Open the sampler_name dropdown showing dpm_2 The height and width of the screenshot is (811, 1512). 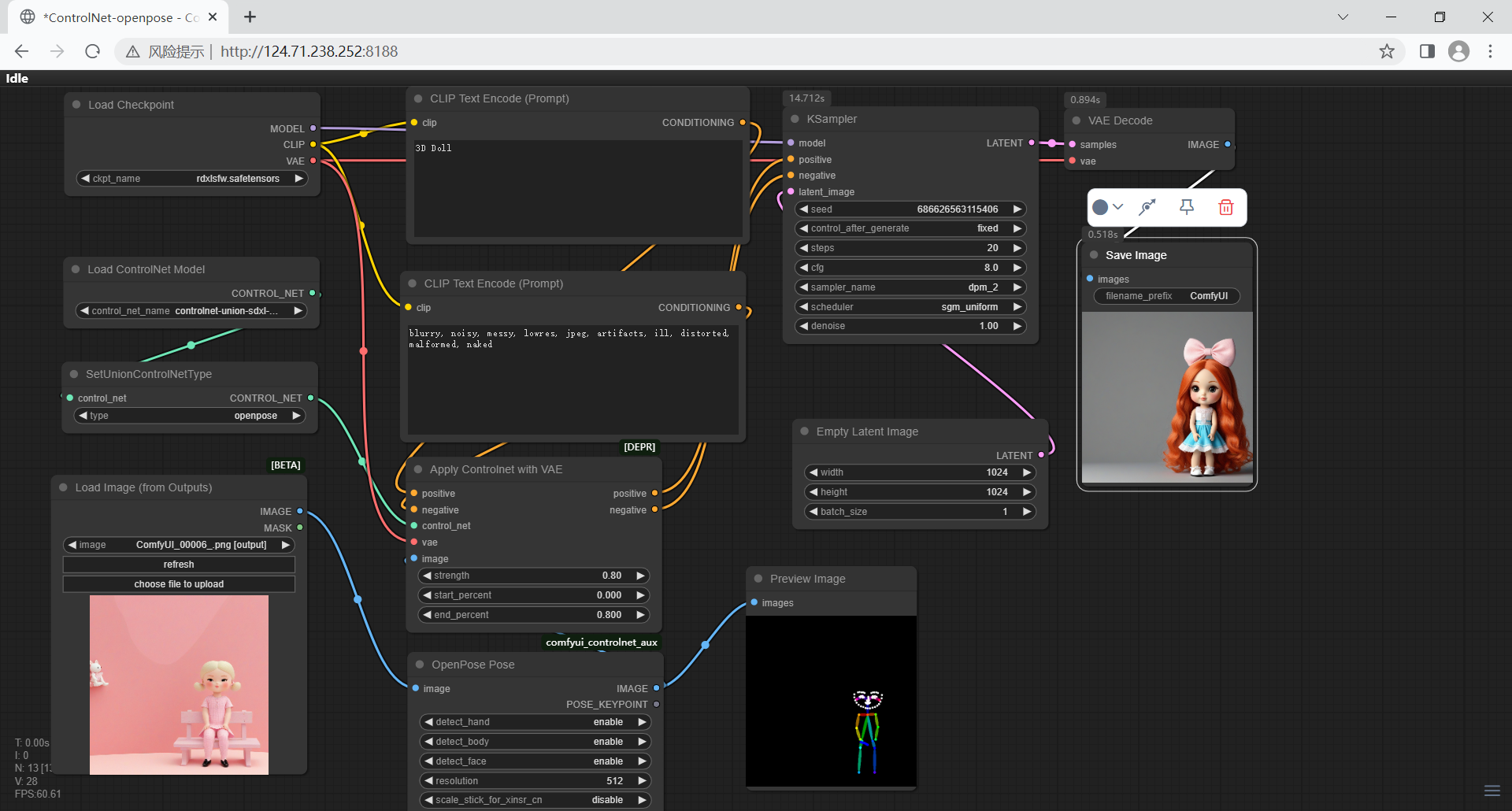click(910, 287)
